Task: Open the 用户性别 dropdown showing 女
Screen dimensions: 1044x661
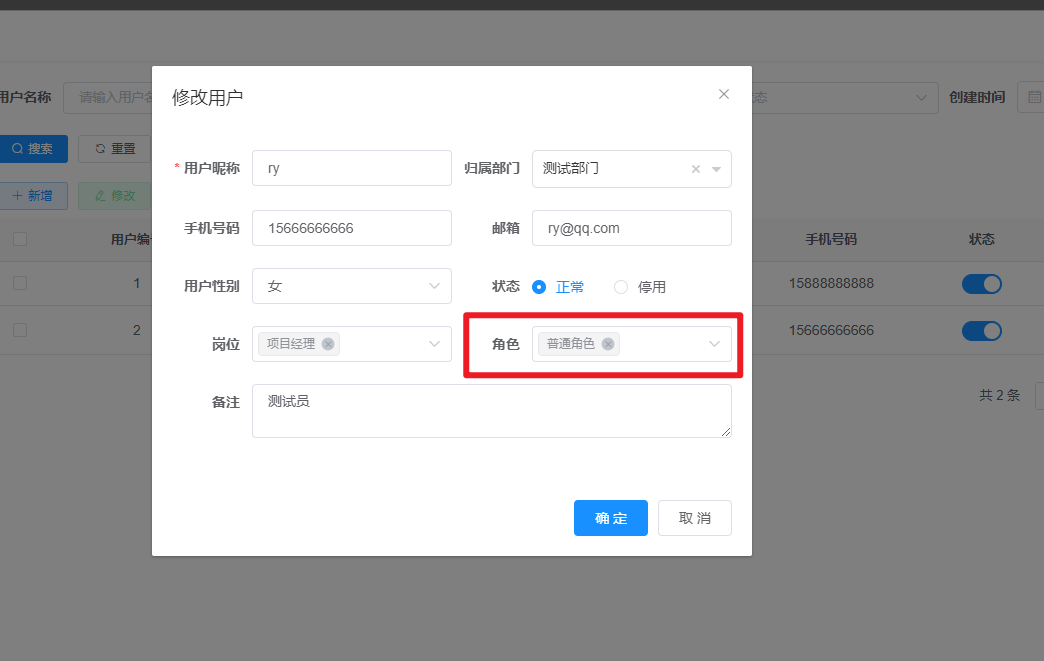Action: point(351,286)
